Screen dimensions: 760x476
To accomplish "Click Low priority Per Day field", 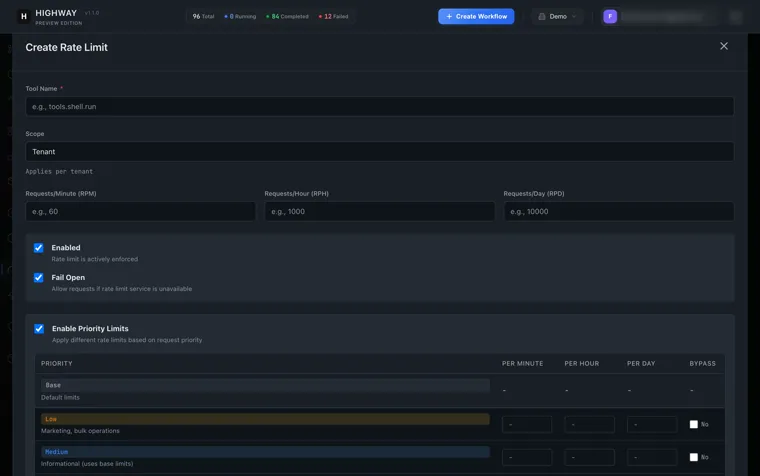I will coord(652,425).
